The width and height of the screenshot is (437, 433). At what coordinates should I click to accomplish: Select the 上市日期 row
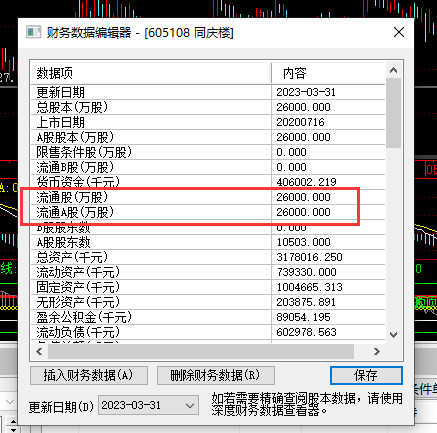pos(208,122)
